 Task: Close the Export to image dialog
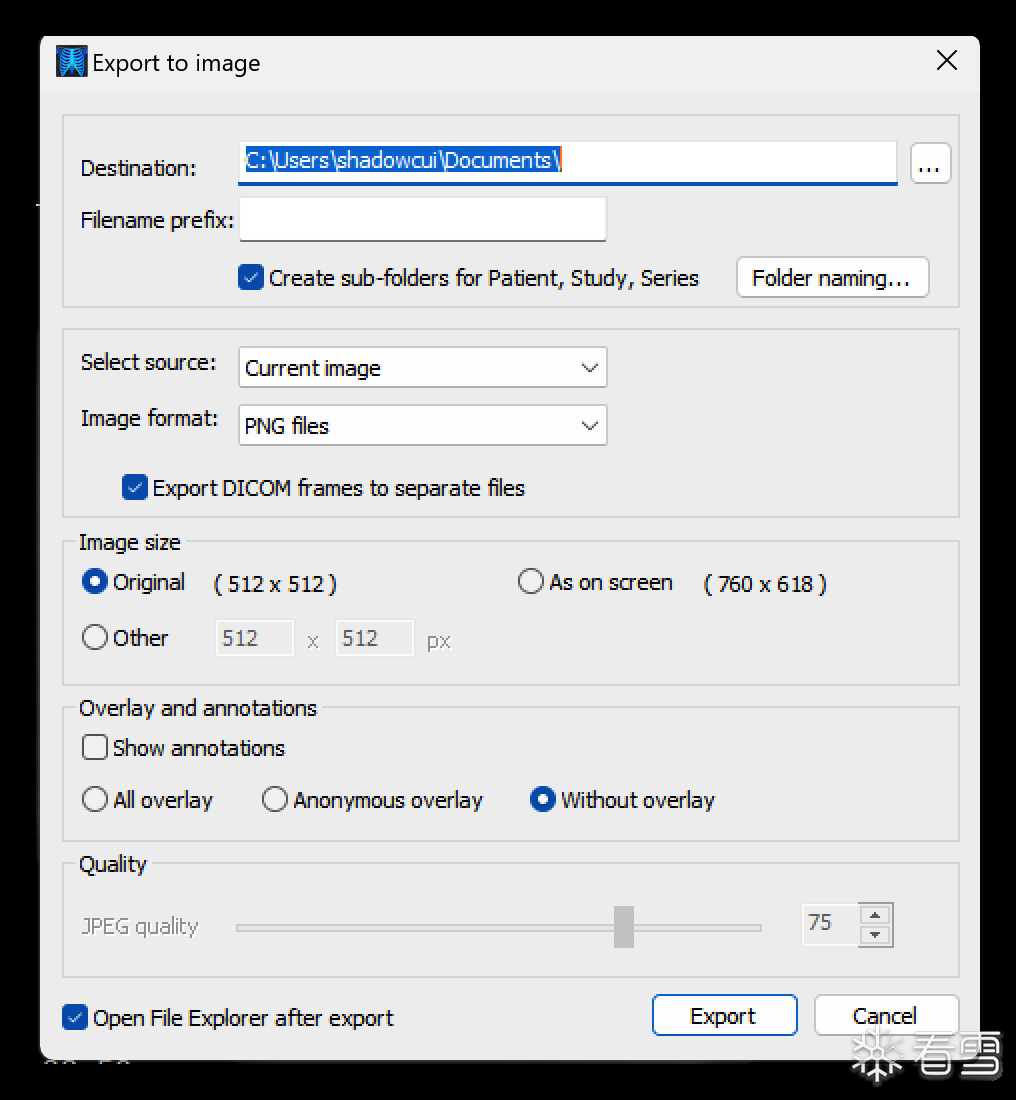[x=946, y=61]
